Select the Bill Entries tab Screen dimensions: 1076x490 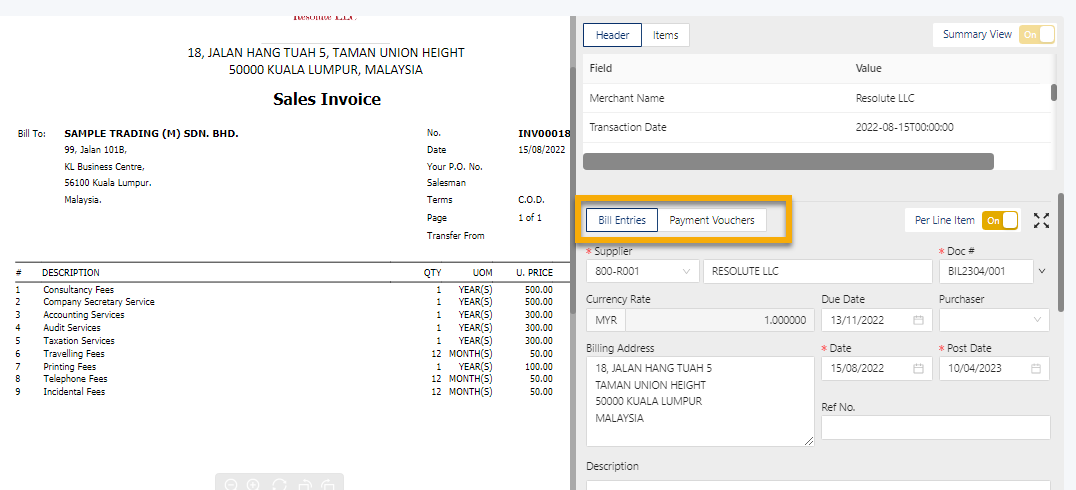tap(622, 220)
